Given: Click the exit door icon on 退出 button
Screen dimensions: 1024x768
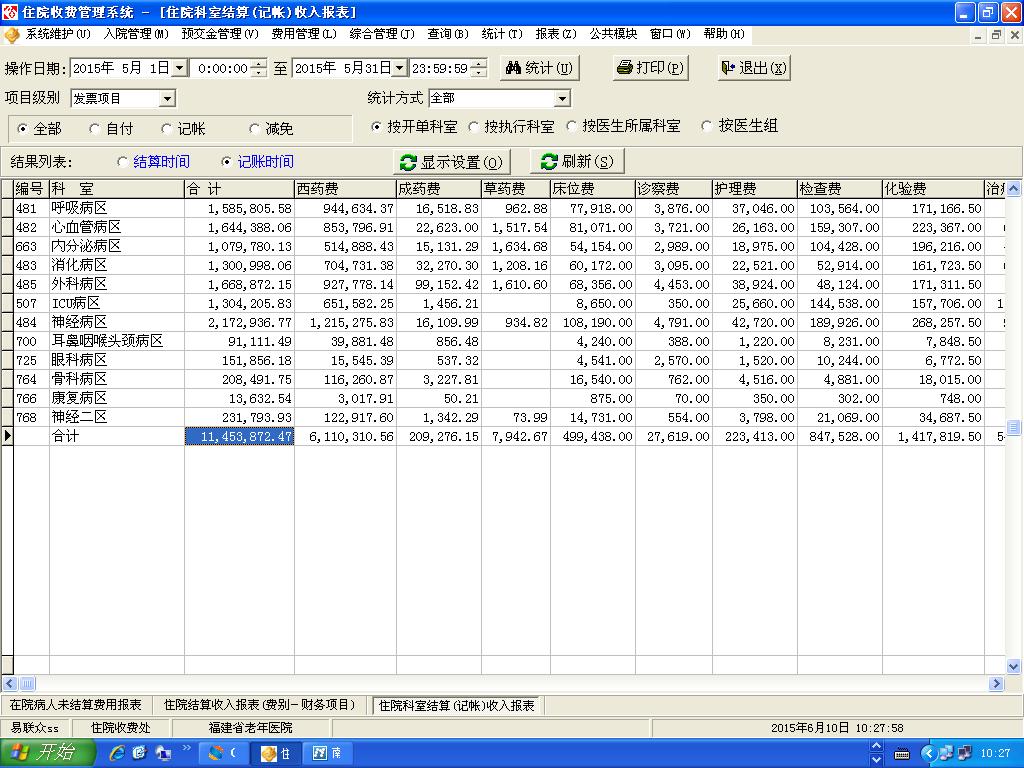Looking at the screenshot, I should [728, 67].
